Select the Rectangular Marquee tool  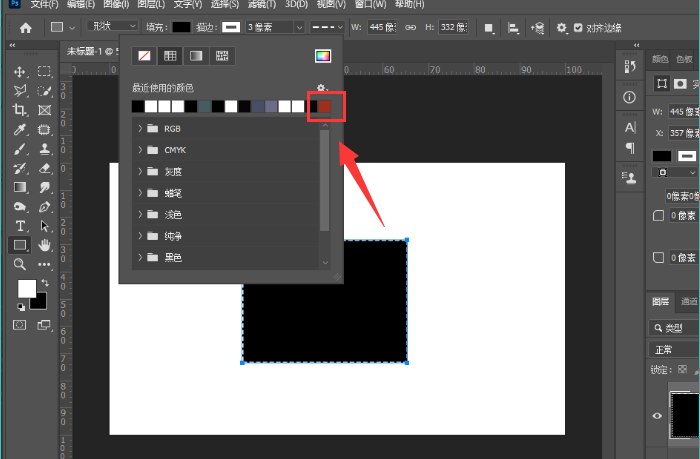click(44, 71)
